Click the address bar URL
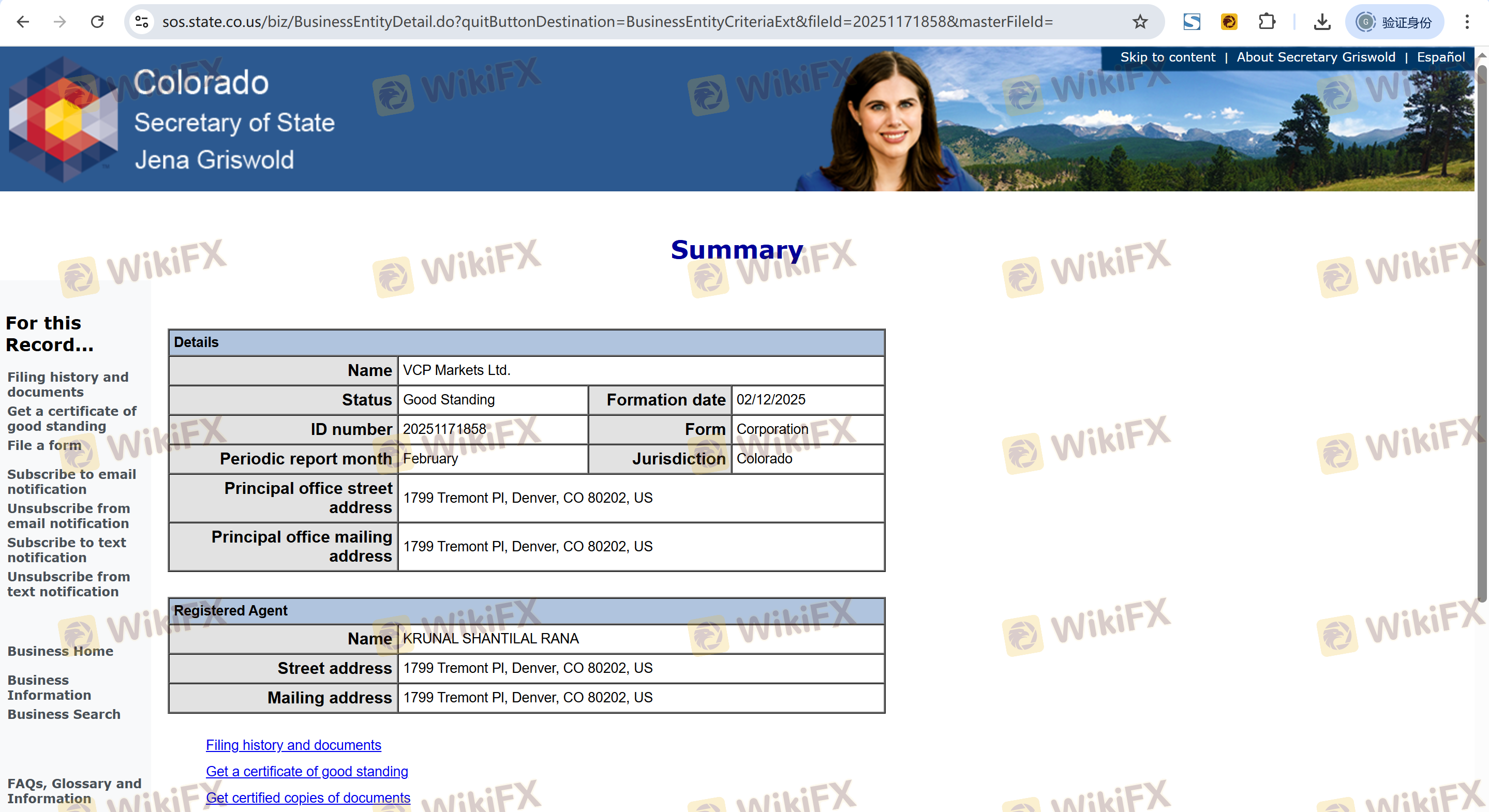 607,22
